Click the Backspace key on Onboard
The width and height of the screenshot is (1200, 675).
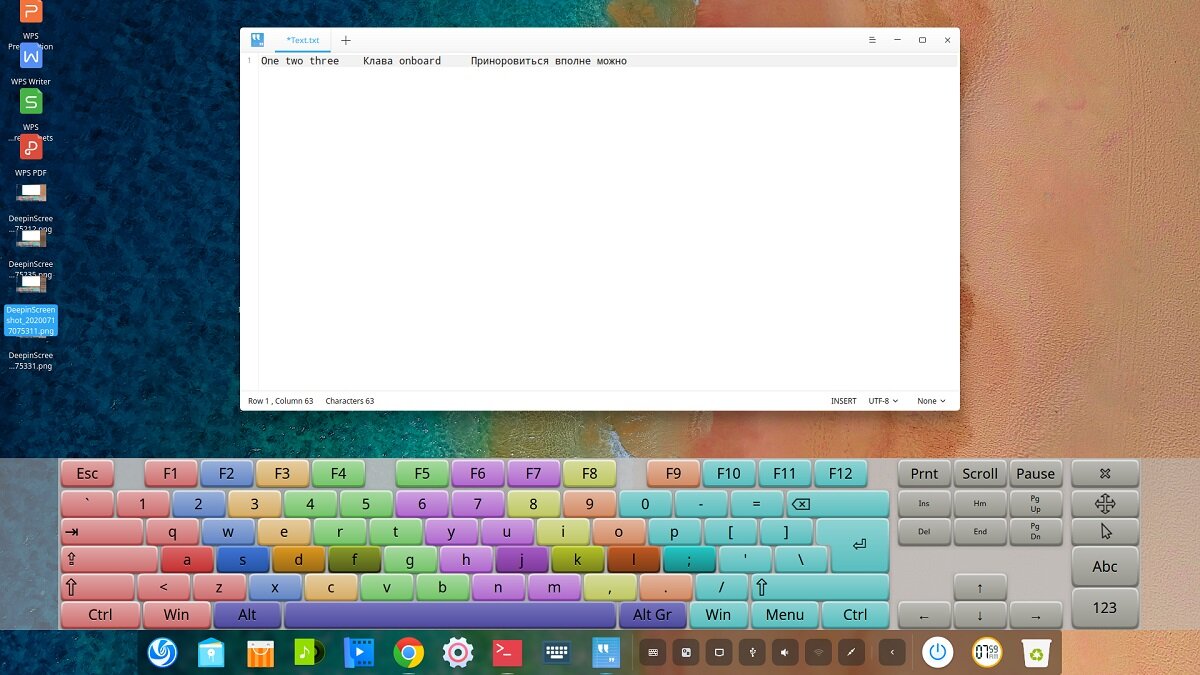(838, 504)
